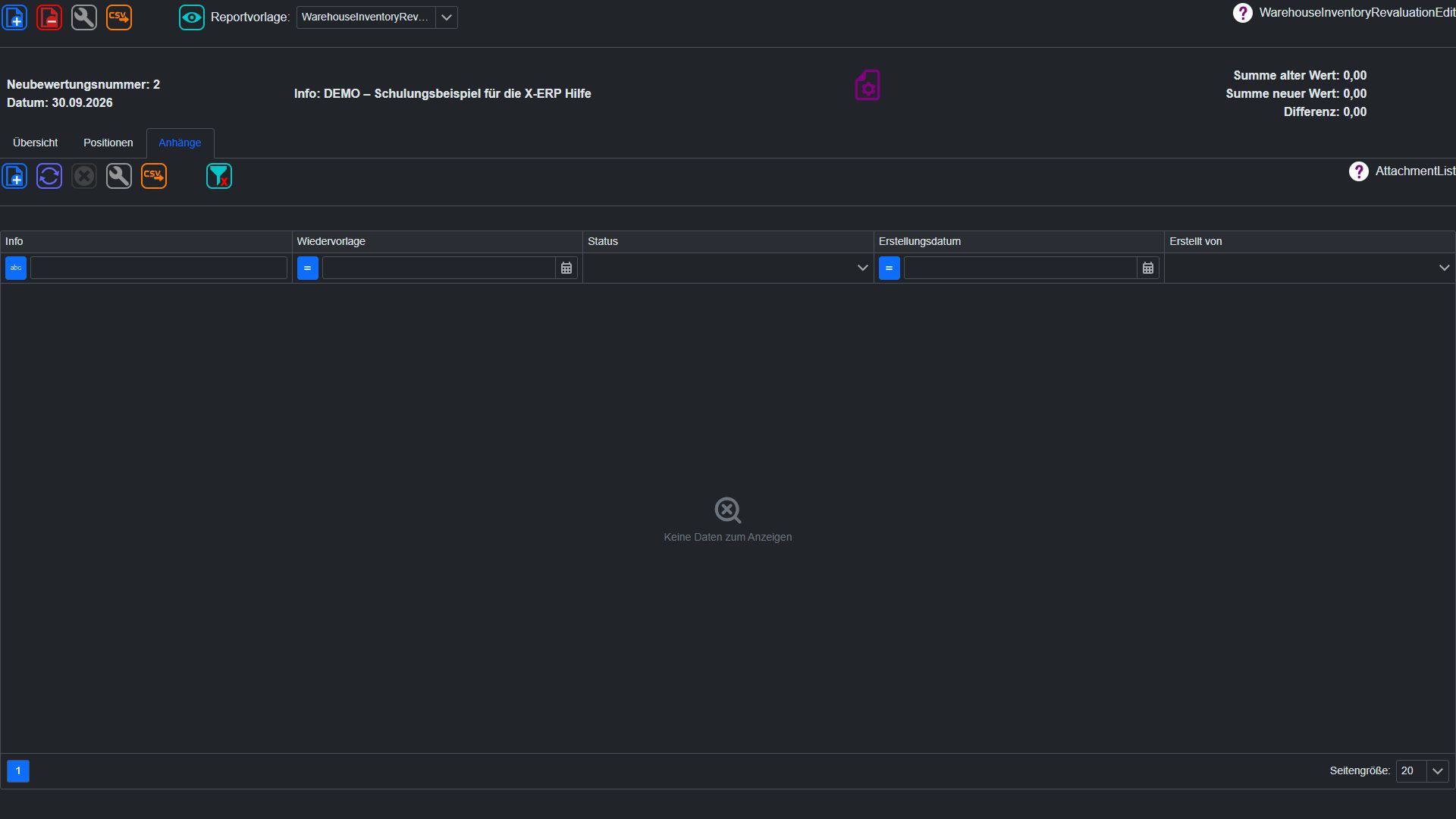Open attachment list wrench settings

(x=119, y=176)
